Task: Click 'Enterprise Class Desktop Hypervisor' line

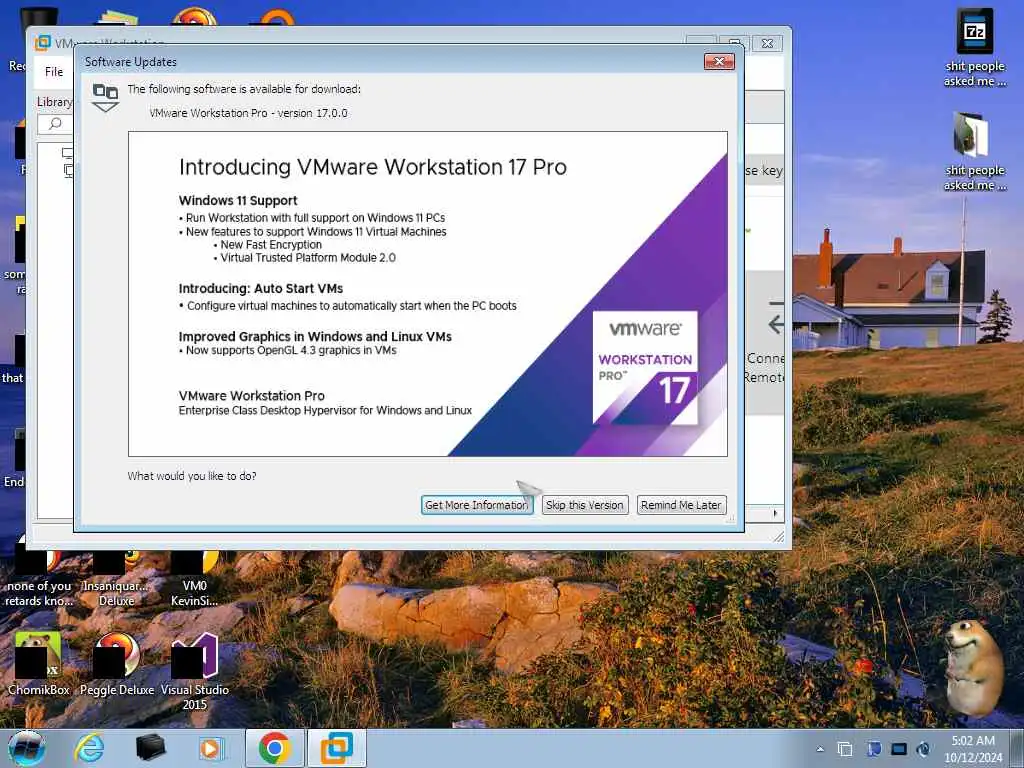Action: point(325,410)
